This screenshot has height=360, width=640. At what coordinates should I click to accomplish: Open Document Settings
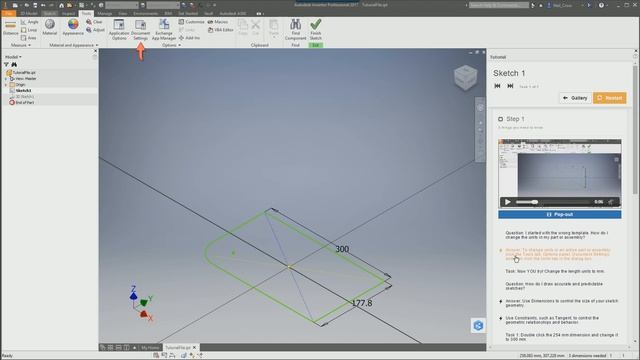click(140, 30)
